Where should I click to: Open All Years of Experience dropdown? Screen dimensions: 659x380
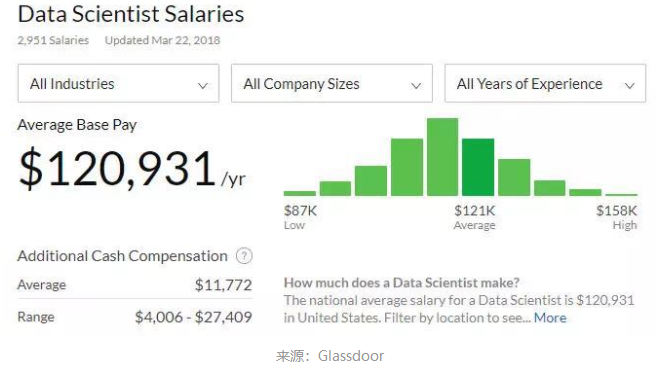[545, 83]
